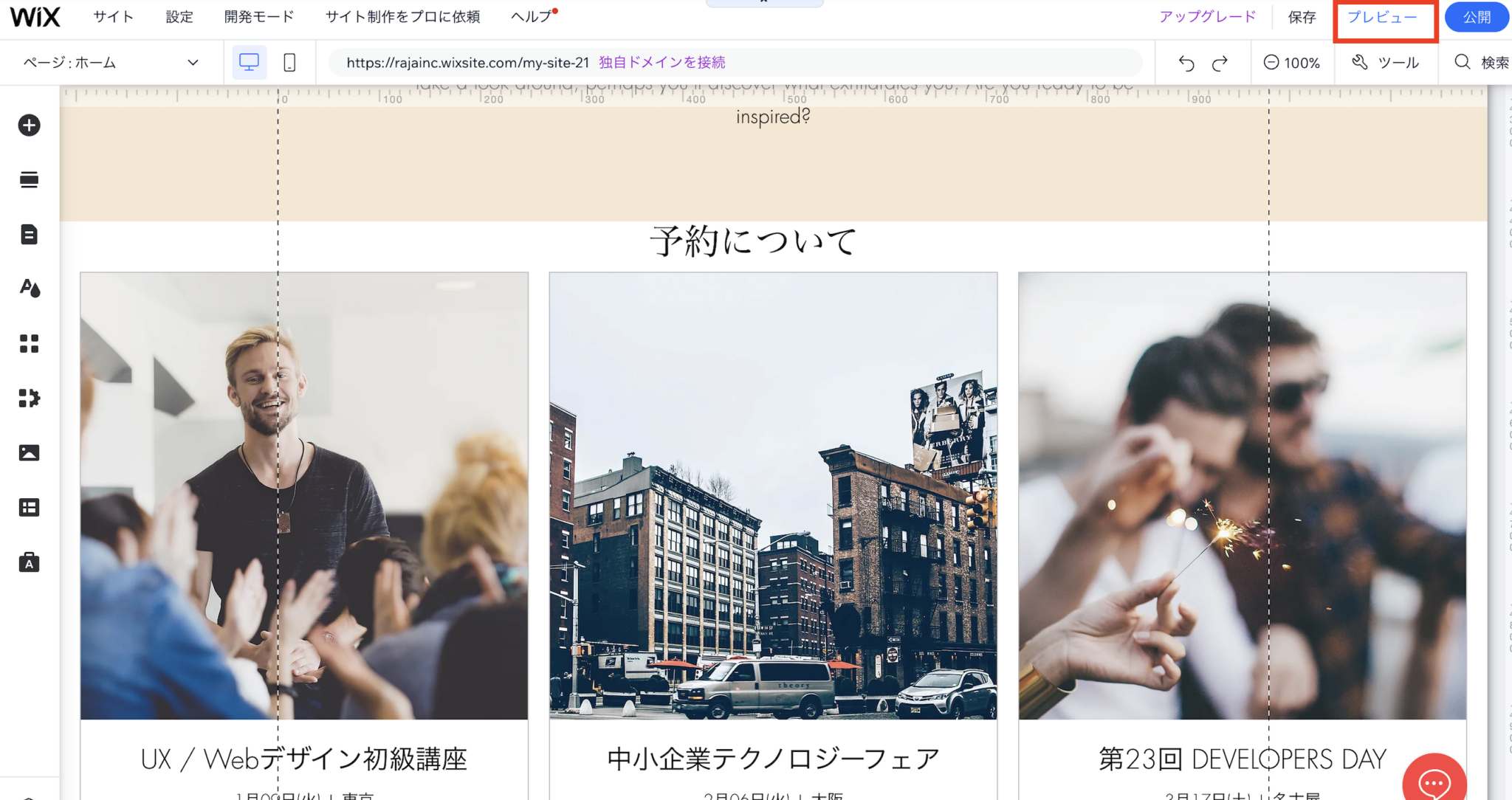Open the Add Elements panel
The image size is (1512, 800).
(x=30, y=125)
